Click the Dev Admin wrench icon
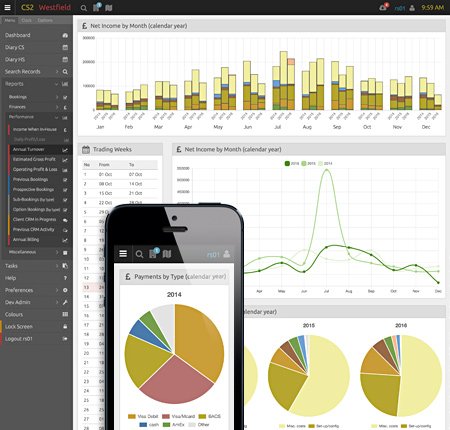Image resolution: width=450 pixels, height=430 pixels. pyautogui.click(x=65, y=302)
